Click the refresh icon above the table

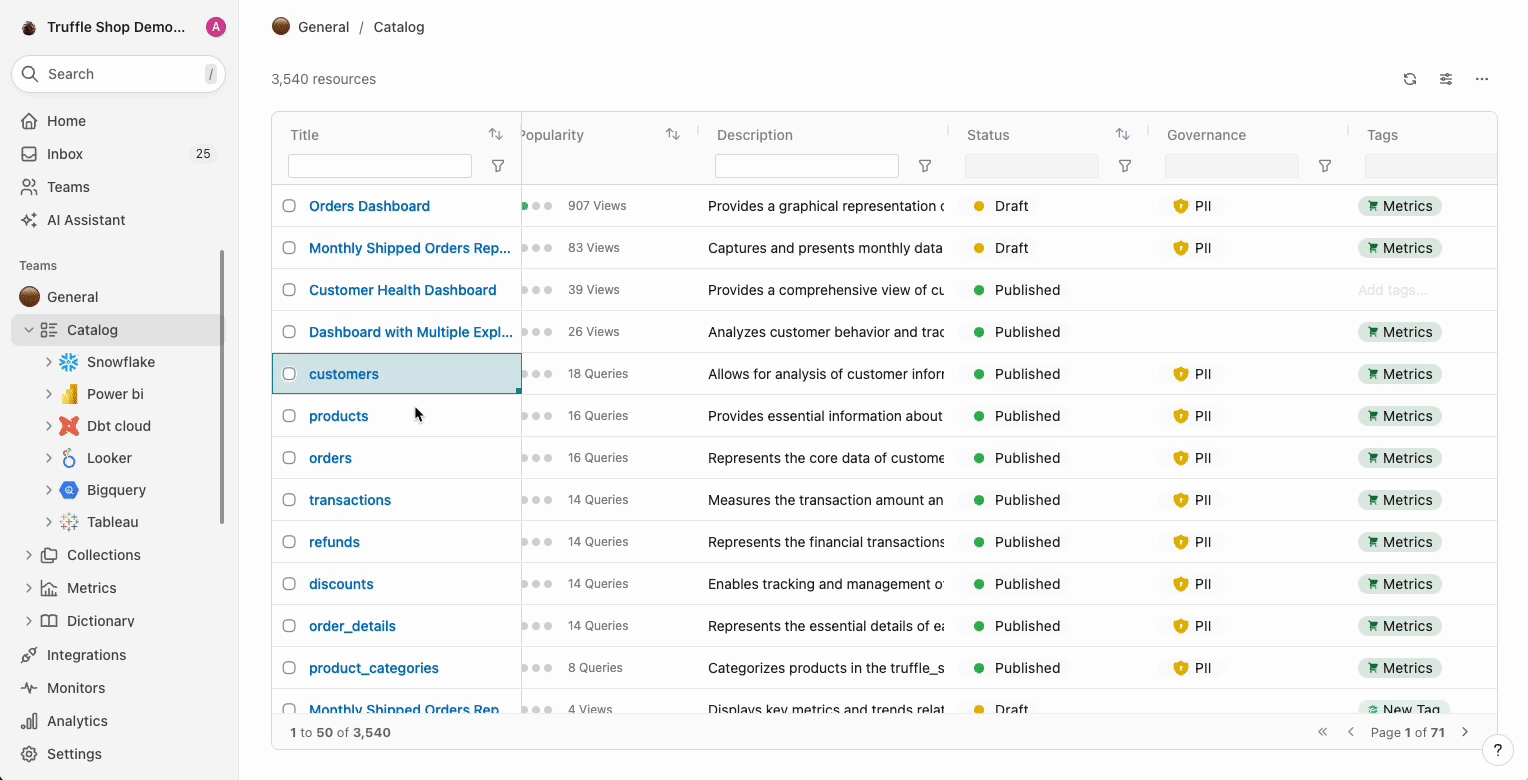click(x=1410, y=79)
